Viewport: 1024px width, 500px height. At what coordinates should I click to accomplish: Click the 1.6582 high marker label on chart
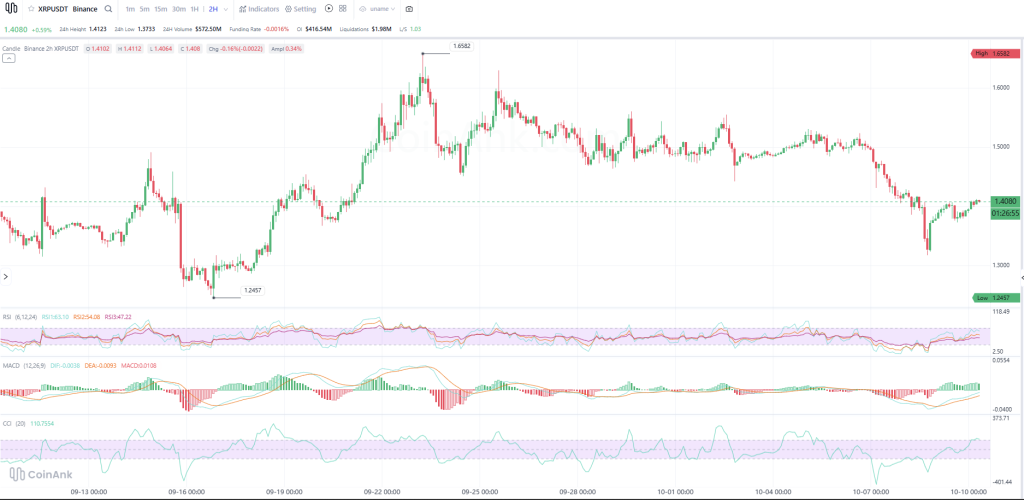point(462,46)
